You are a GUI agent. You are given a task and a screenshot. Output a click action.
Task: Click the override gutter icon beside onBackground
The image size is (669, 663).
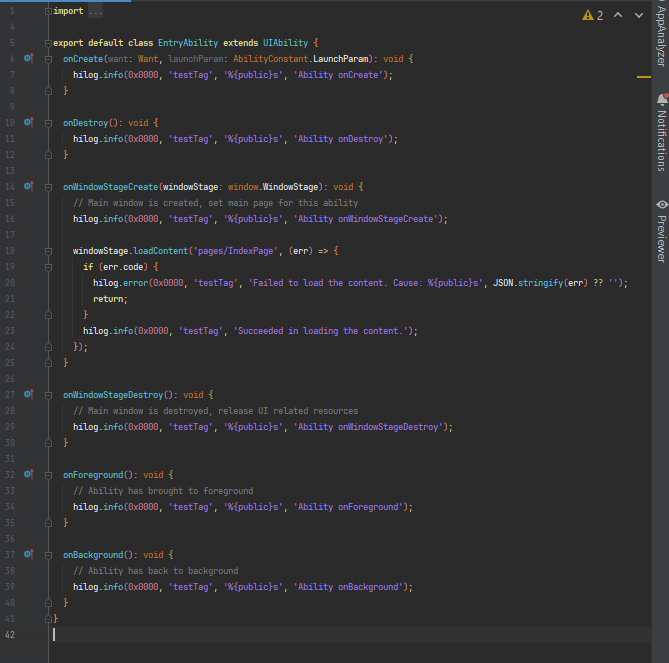pos(29,555)
